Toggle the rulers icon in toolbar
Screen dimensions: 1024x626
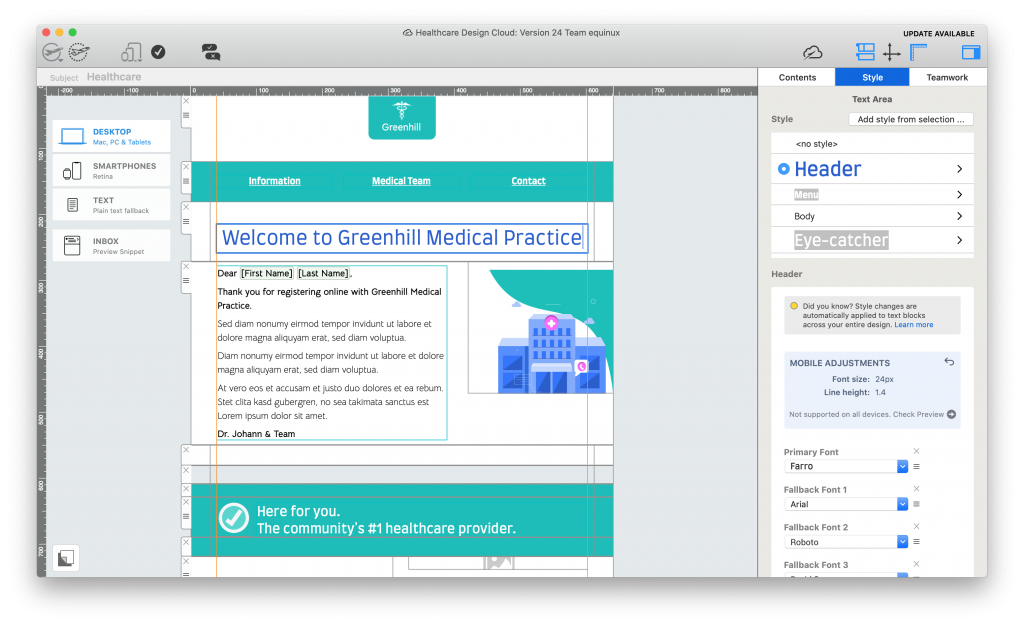(x=919, y=52)
